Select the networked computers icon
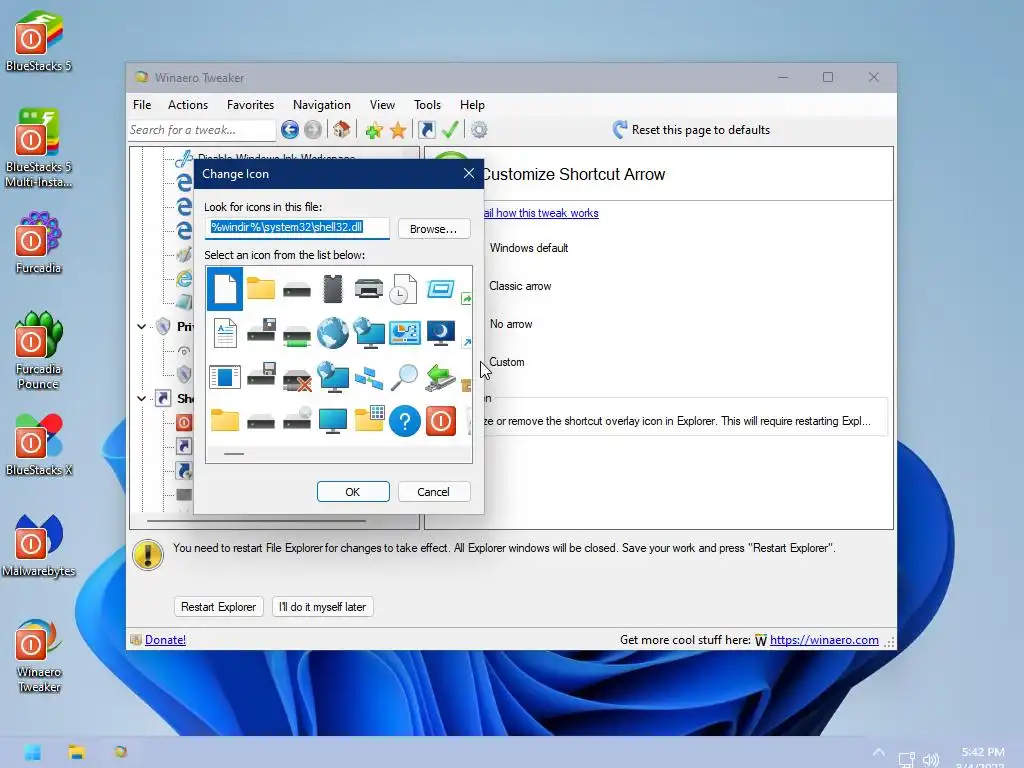 (368, 377)
